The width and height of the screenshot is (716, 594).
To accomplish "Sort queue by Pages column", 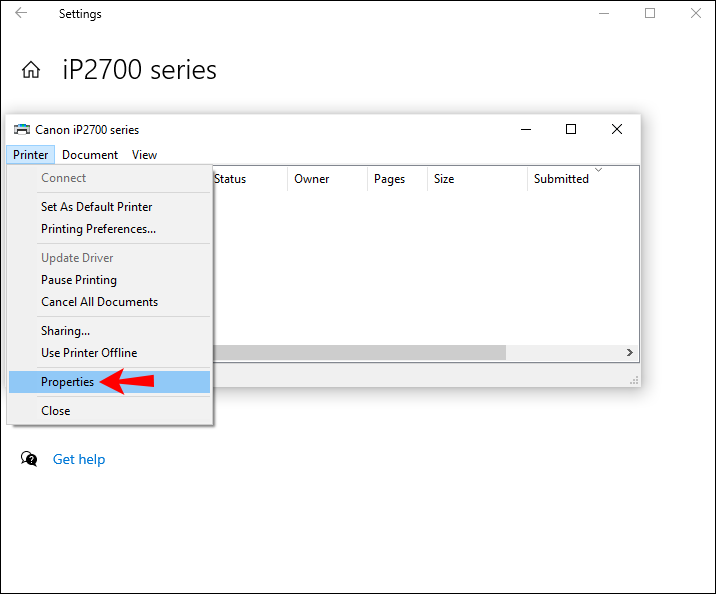I will [x=397, y=179].
